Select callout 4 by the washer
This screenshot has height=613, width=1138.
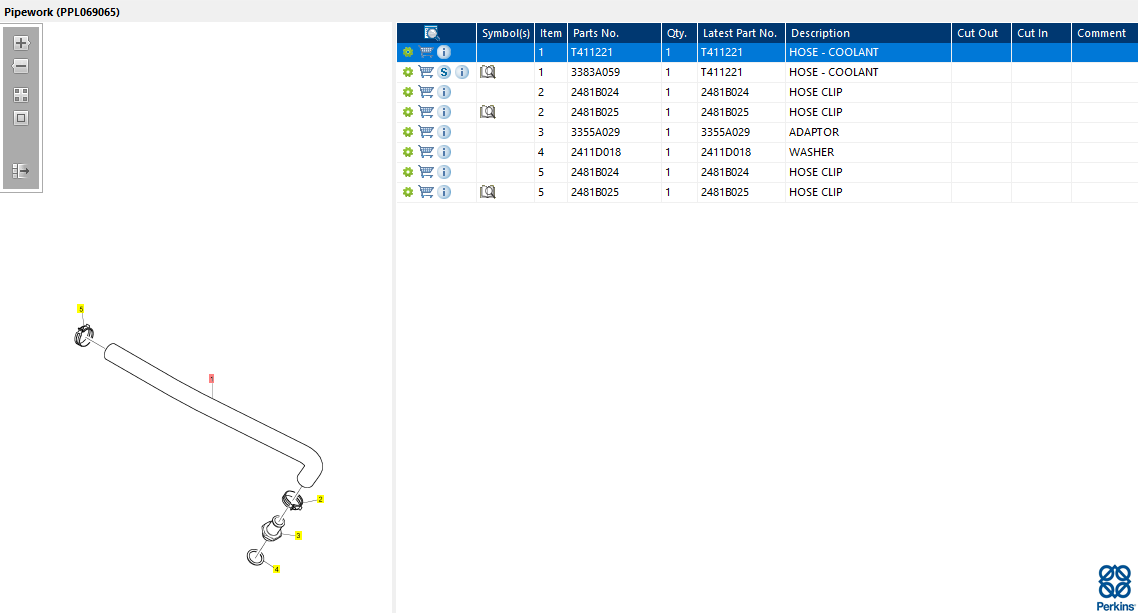[277, 569]
